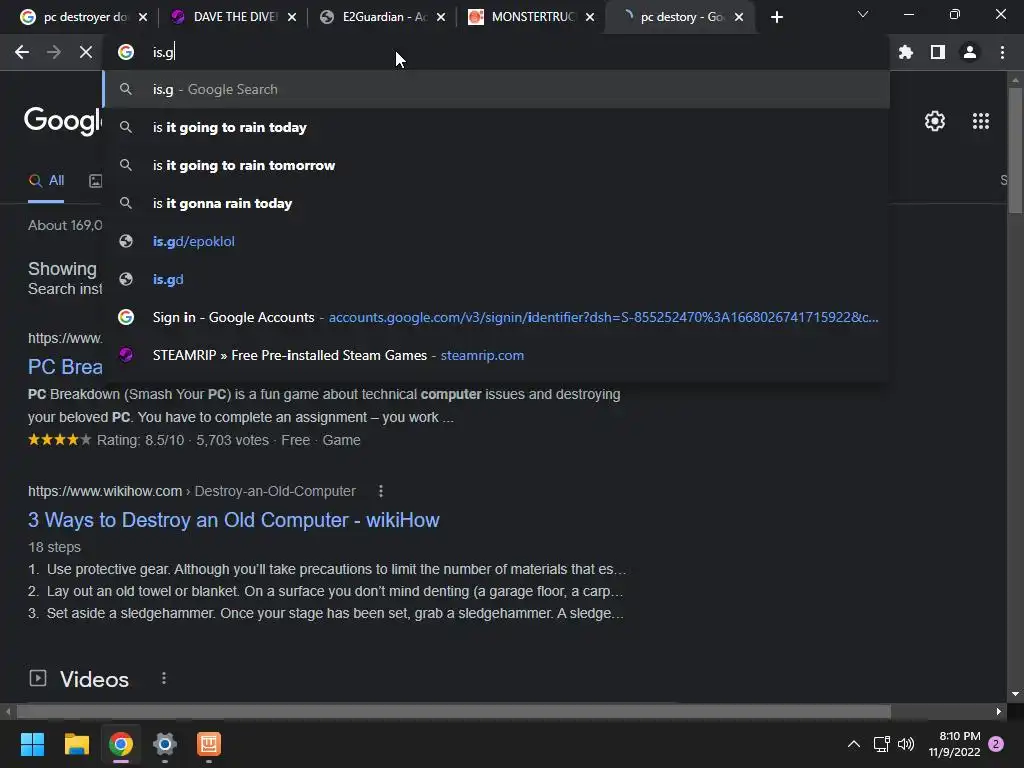Click the Chrome taskbar icon
The height and width of the screenshot is (768, 1024).
[x=121, y=744]
